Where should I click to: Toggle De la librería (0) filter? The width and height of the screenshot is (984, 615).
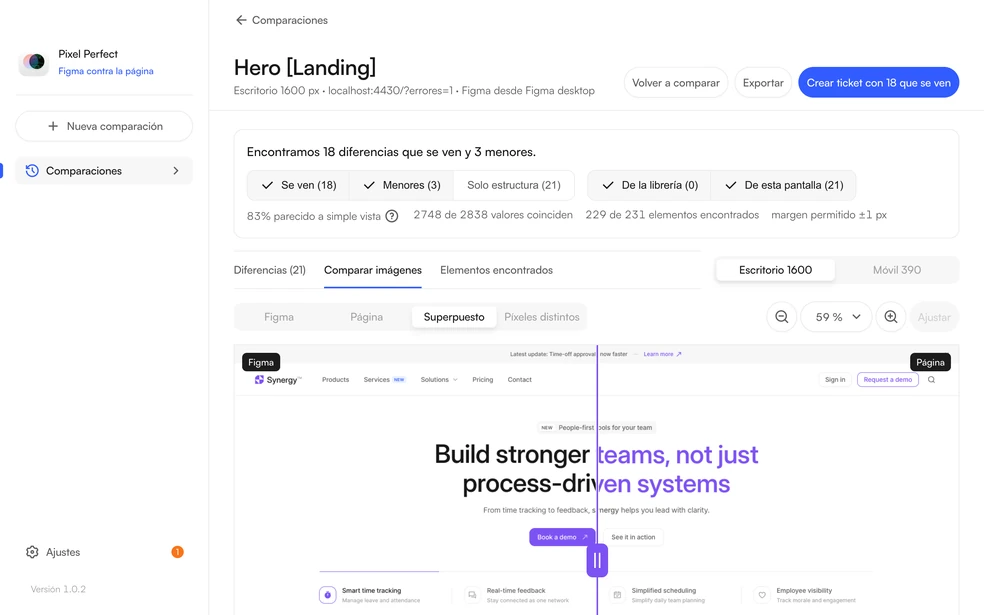coord(649,185)
